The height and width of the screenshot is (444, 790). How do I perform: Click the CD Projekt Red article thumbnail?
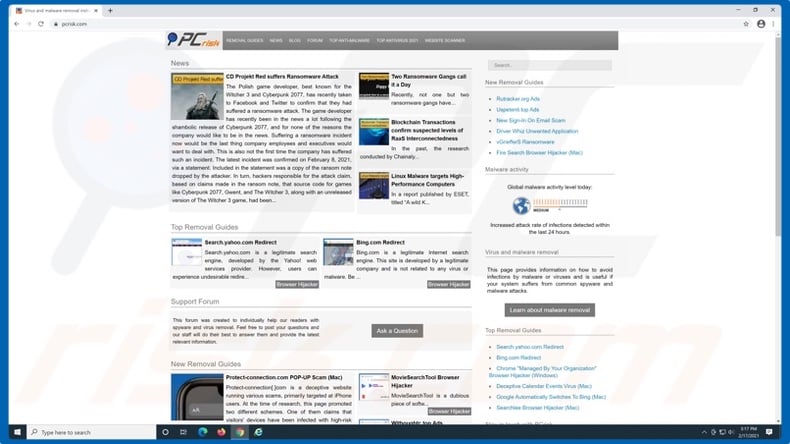pos(197,96)
